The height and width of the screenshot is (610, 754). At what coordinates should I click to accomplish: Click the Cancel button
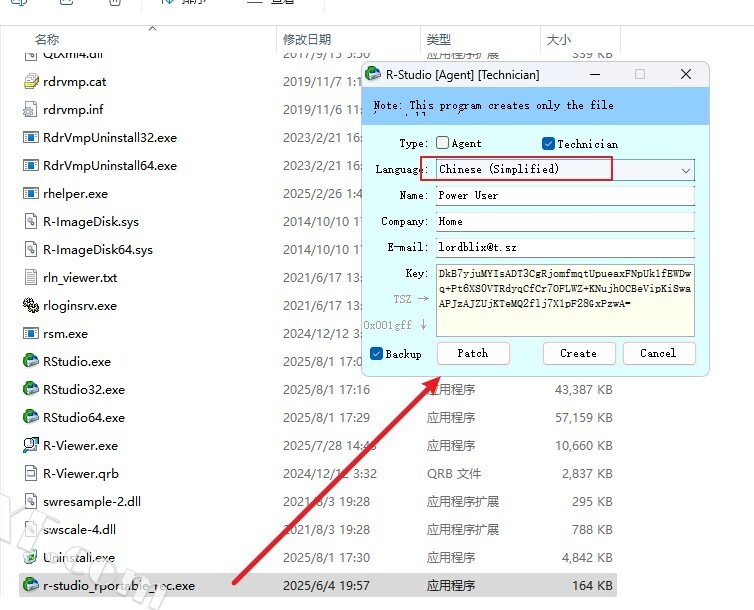tap(659, 353)
